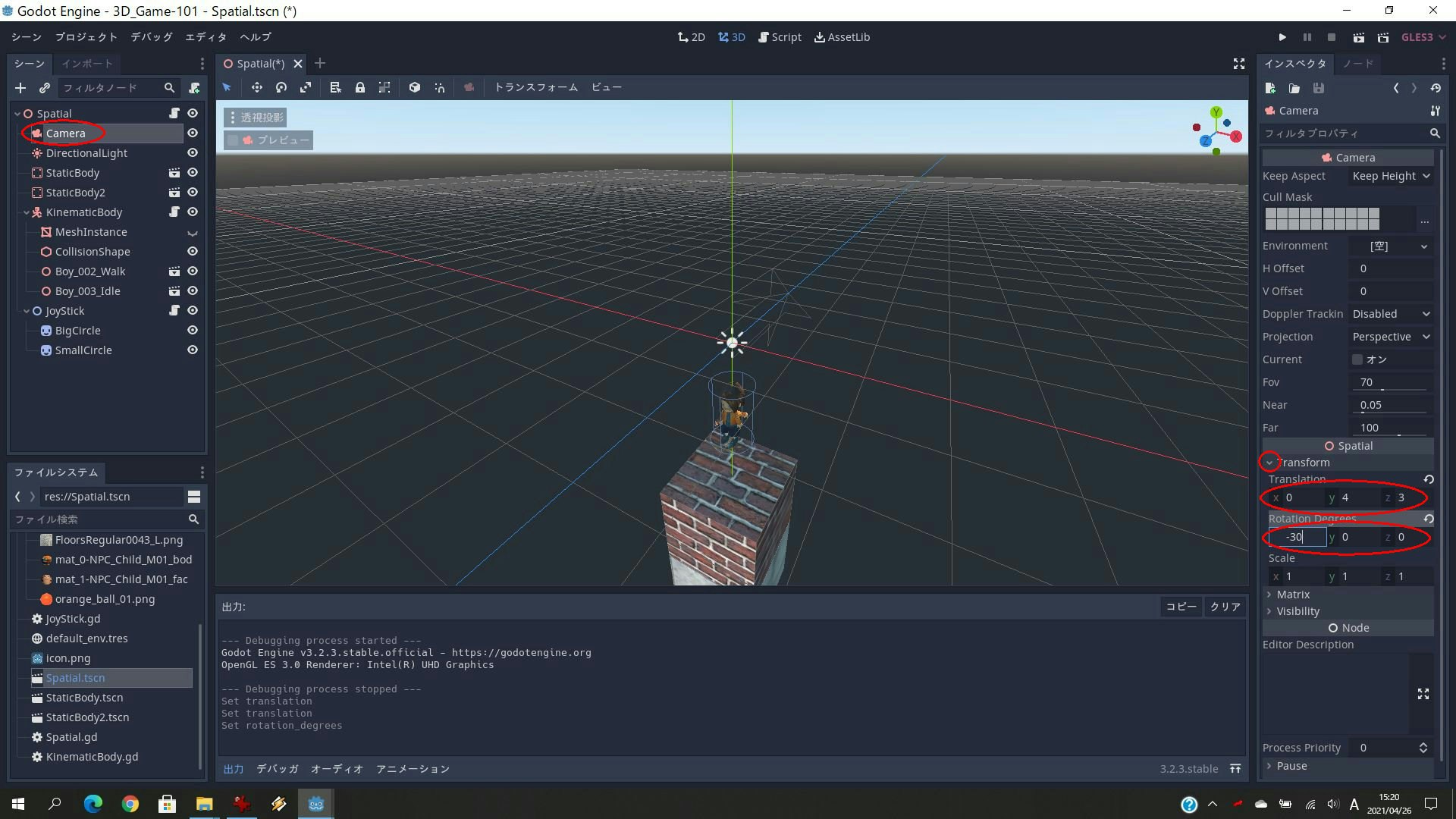1456x819 pixels.
Task: Click the クリア button in the output panel
Action: click(x=1224, y=606)
